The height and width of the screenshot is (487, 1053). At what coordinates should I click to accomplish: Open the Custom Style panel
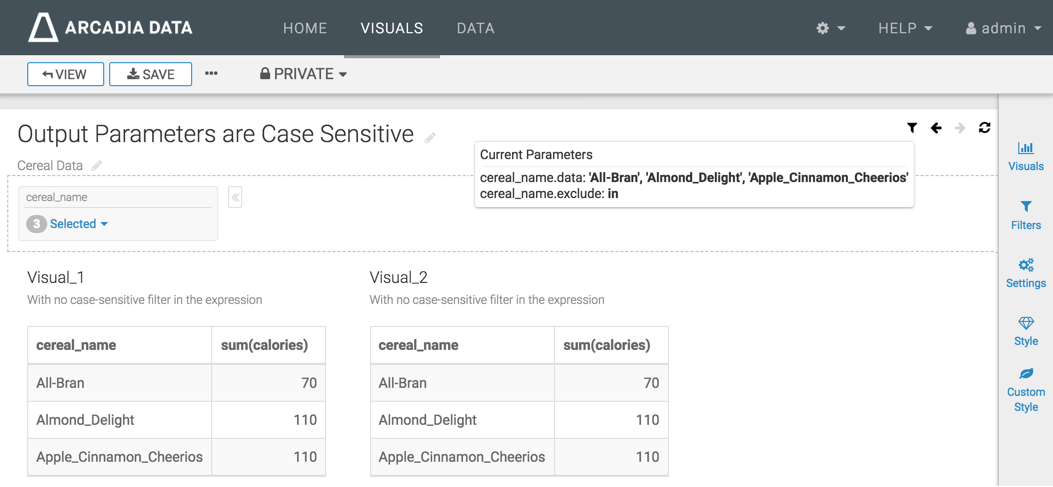(x=1025, y=389)
